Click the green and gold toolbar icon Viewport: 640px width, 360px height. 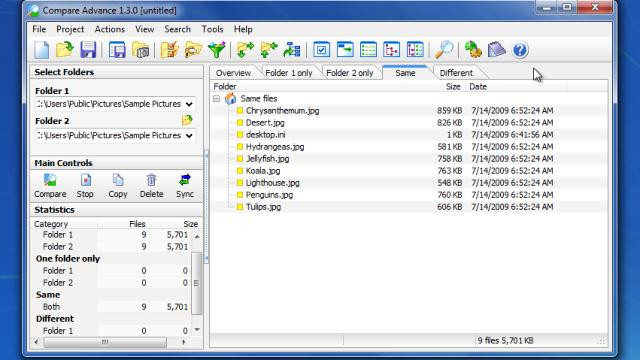click(x=473, y=50)
